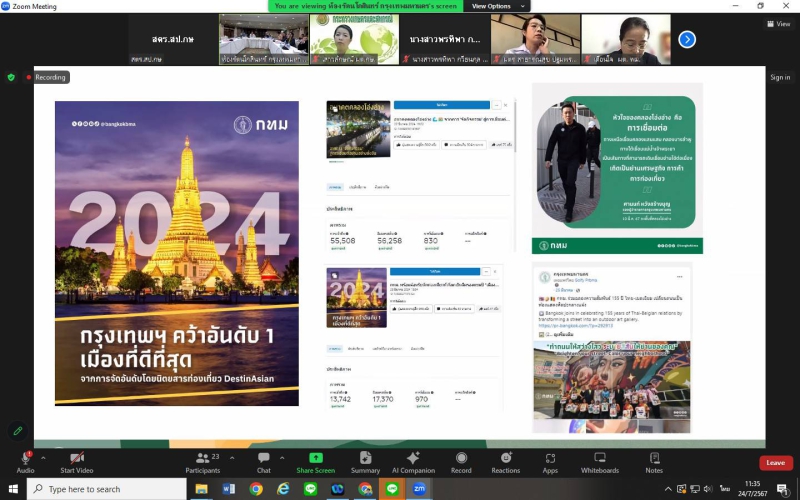Open the Apps panel
Screen dimensions: 800x500
pyautogui.click(x=550, y=459)
